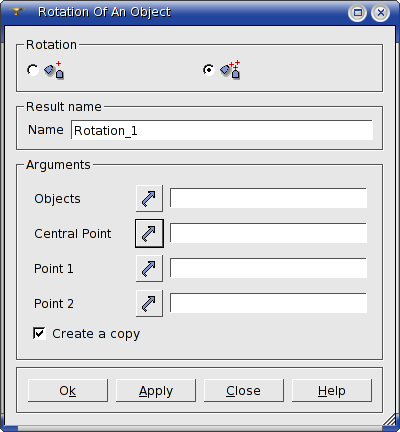Activate the Objects selection arrow button
This screenshot has width=400, height=432.
coord(149,198)
